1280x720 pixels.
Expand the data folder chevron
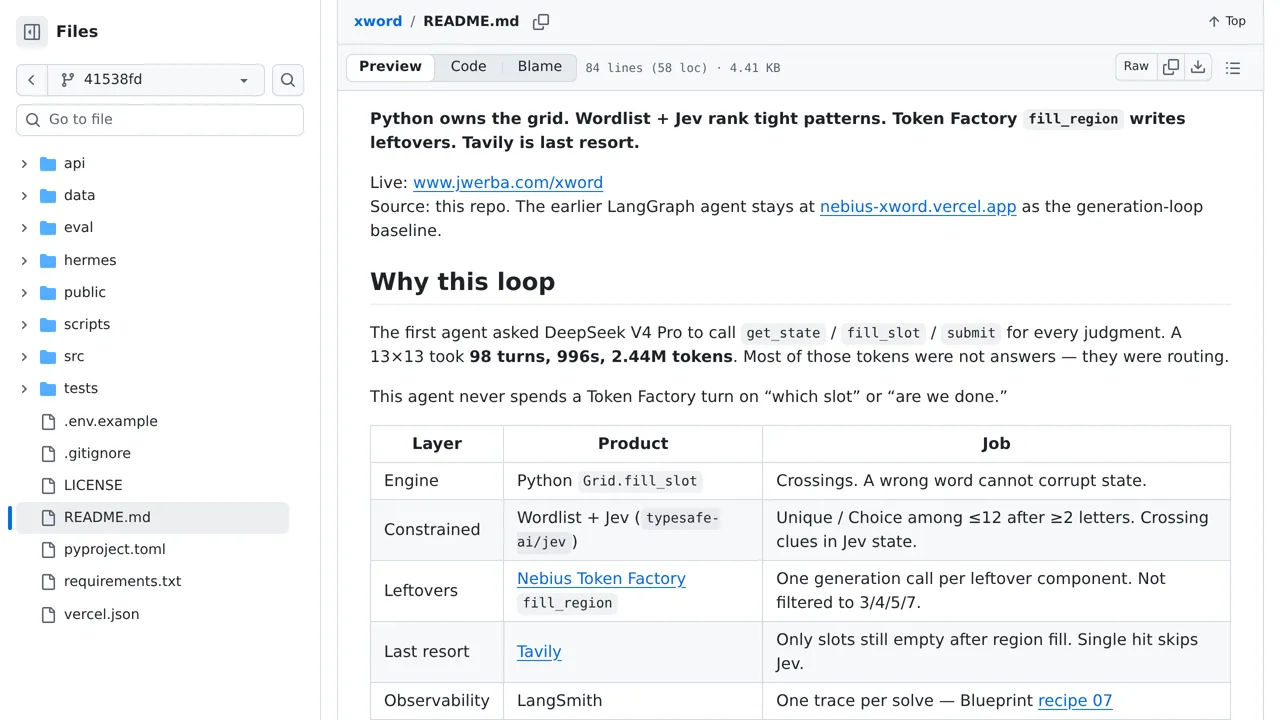click(24, 195)
